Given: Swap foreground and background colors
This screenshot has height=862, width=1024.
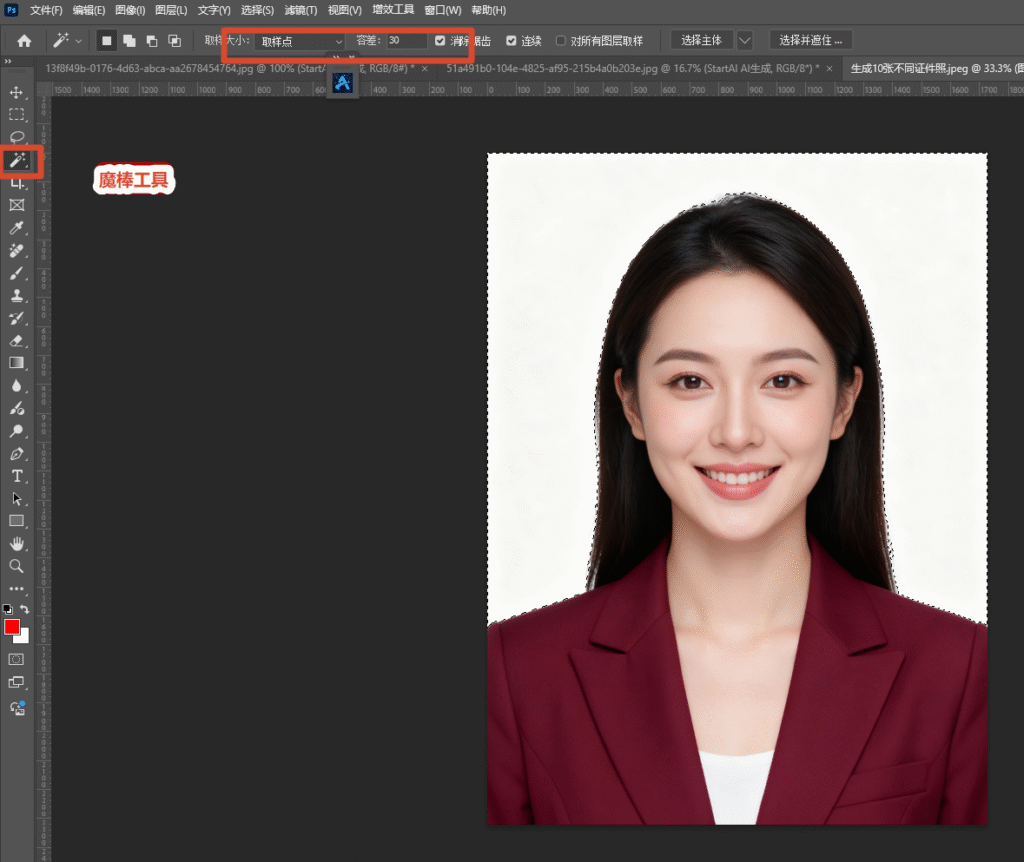Looking at the screenshot, I should pos(25,609).
